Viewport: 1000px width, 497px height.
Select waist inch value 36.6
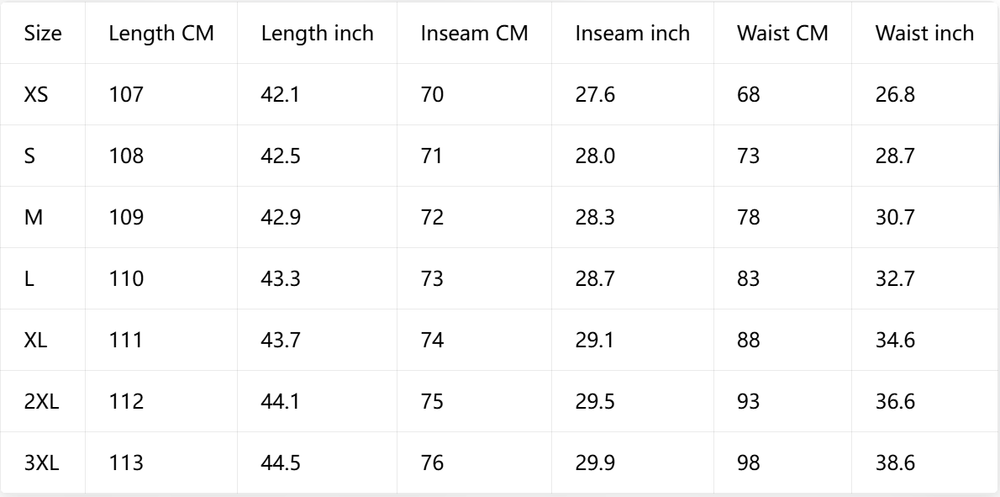coord(924,401)
